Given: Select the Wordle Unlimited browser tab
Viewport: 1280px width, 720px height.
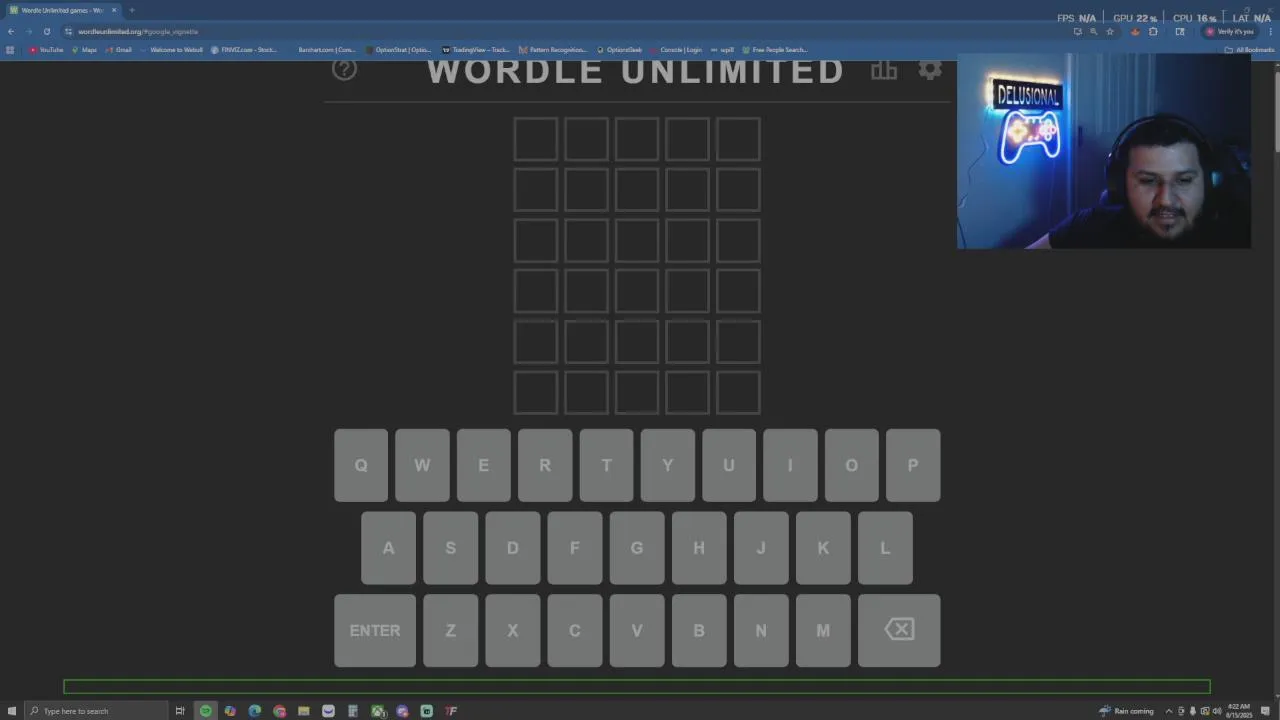Looking at the screenshot, I should [62, 10].
